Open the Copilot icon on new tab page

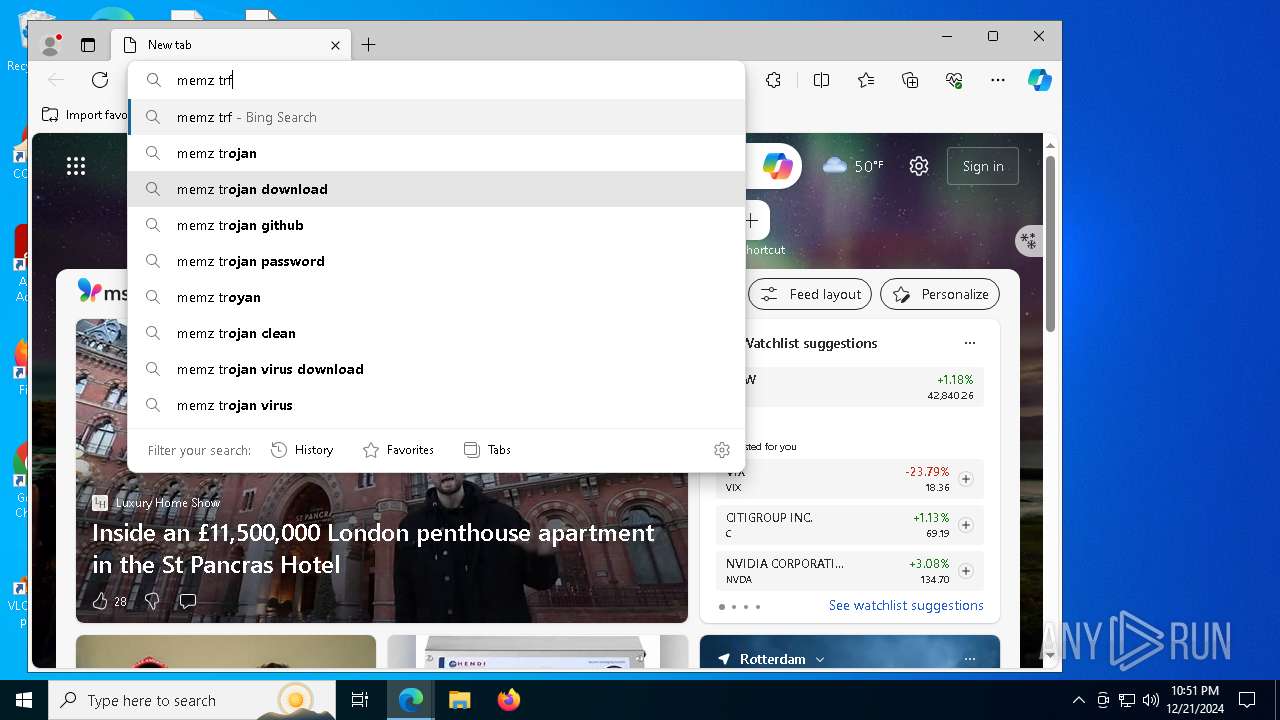(777, 166)
